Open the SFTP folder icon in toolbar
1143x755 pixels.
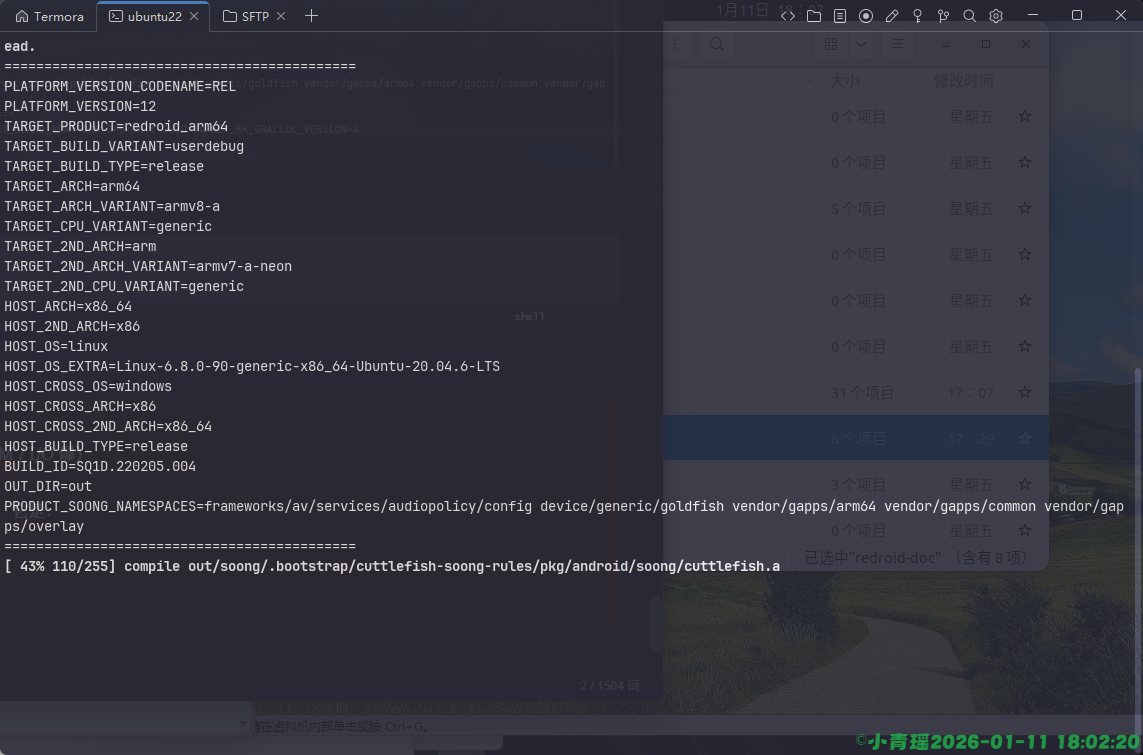(814, 16)
